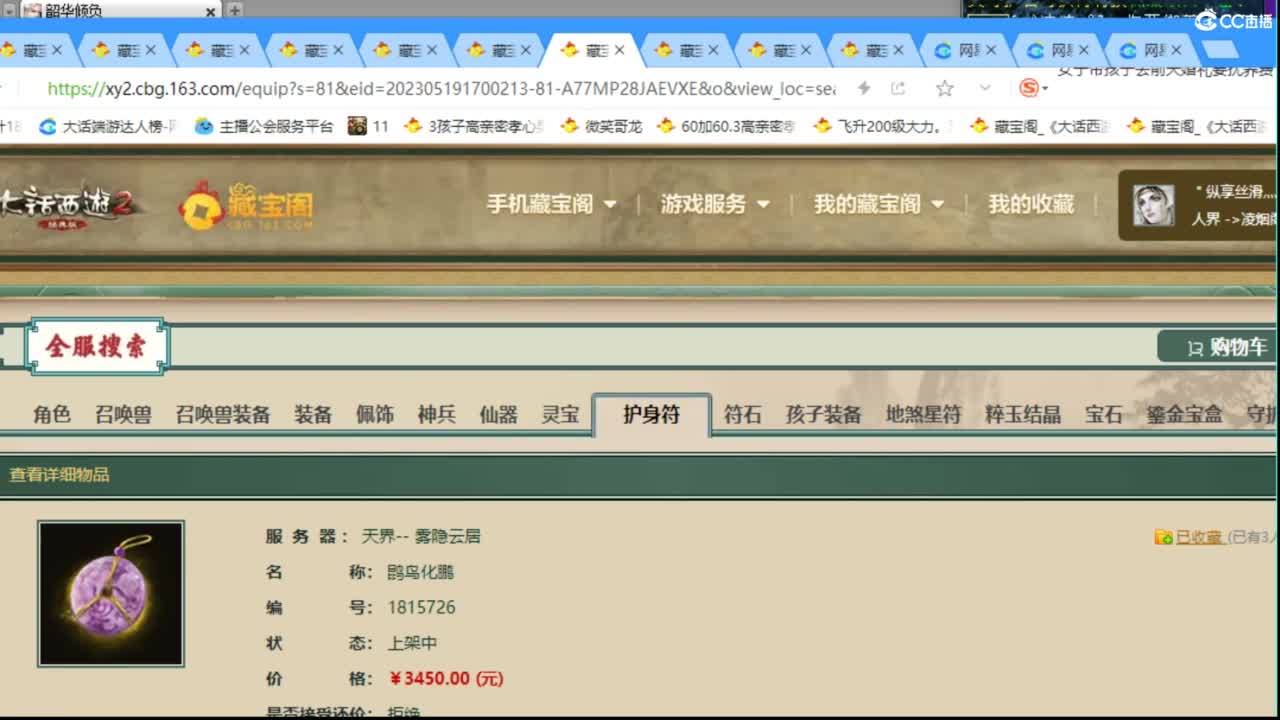Image resolution: width=1280 pixels, height=720 pixels.
Task: Click the Sogou S search engine icon
Action: click(x=1028, y=88)
